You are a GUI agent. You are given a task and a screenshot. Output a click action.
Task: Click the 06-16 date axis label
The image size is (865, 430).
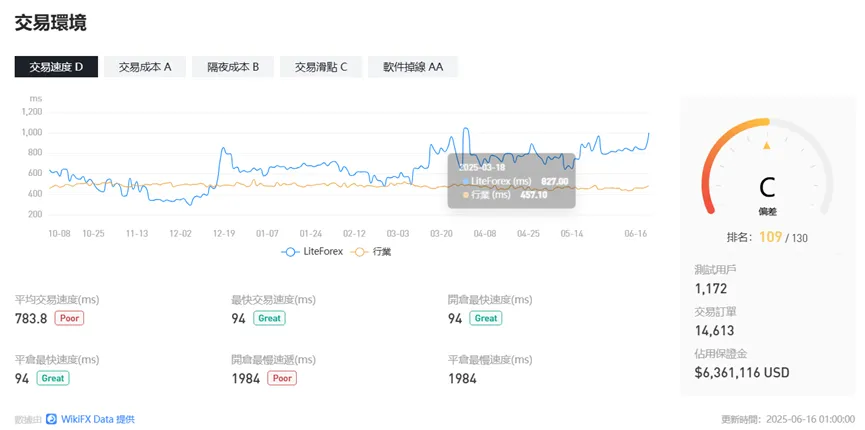tap(636, 233)
